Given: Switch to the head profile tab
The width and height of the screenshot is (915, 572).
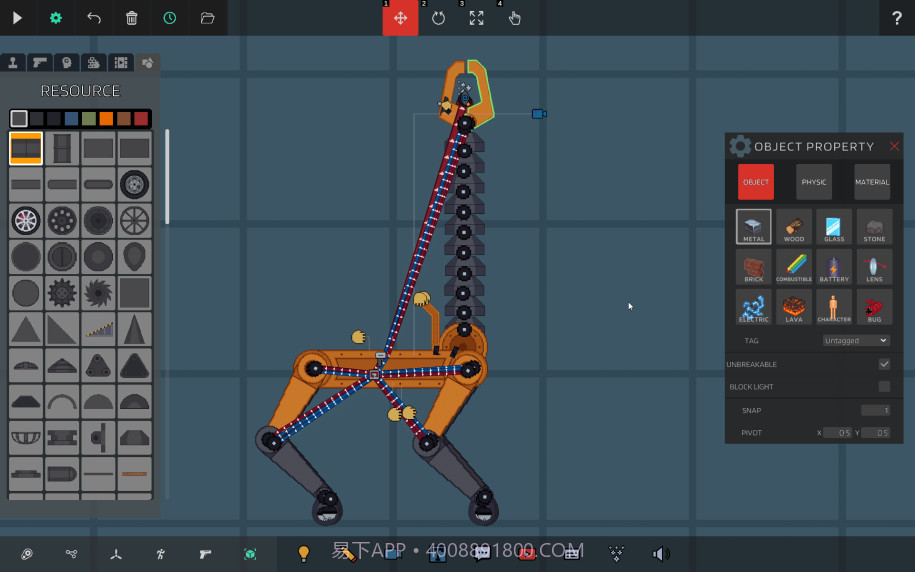Looking at the screenshot, I should 67,62.
